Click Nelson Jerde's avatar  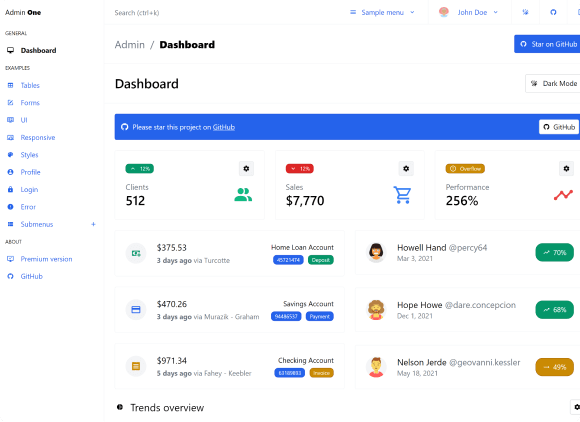tap(376, 367)
